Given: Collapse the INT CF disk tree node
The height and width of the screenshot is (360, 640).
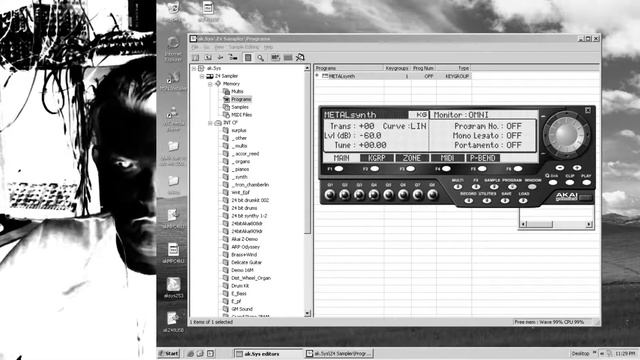Looking at the screenshot, I should [210, 122].
